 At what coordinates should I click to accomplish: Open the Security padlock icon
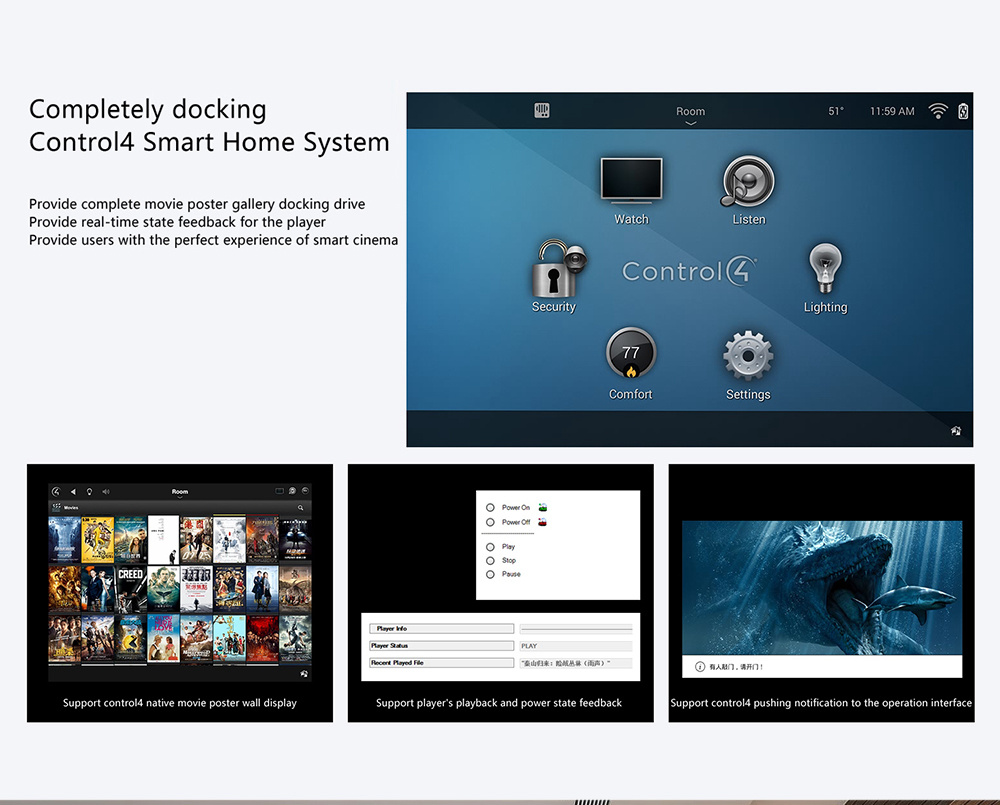click(x=555, y=269)
